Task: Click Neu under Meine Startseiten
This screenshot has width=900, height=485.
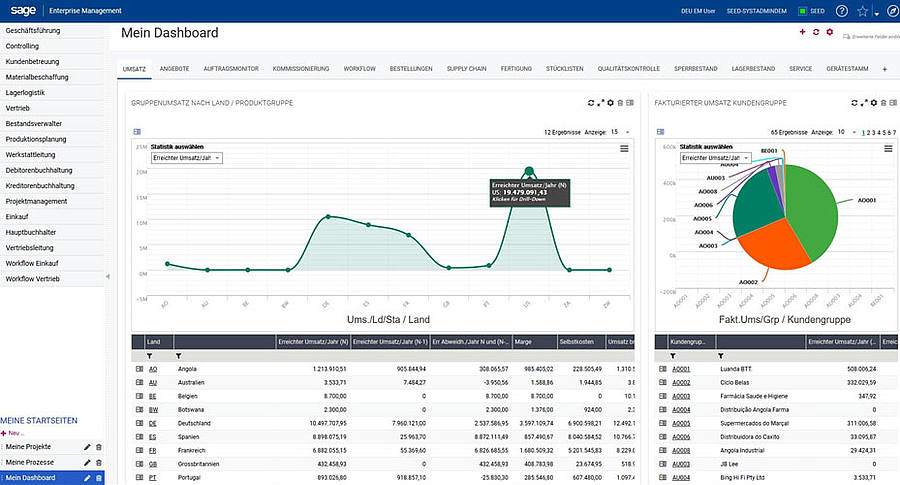Action: [13, 433]
